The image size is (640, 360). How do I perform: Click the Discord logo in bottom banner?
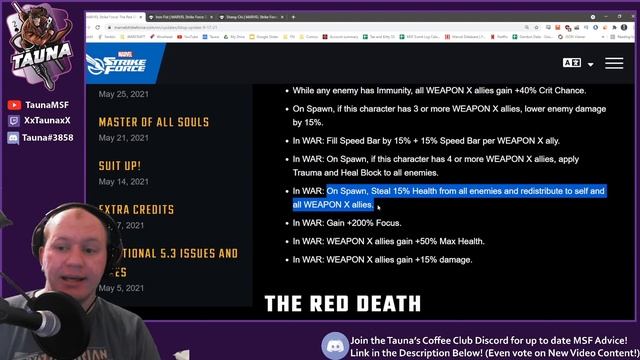coord(335,346)
